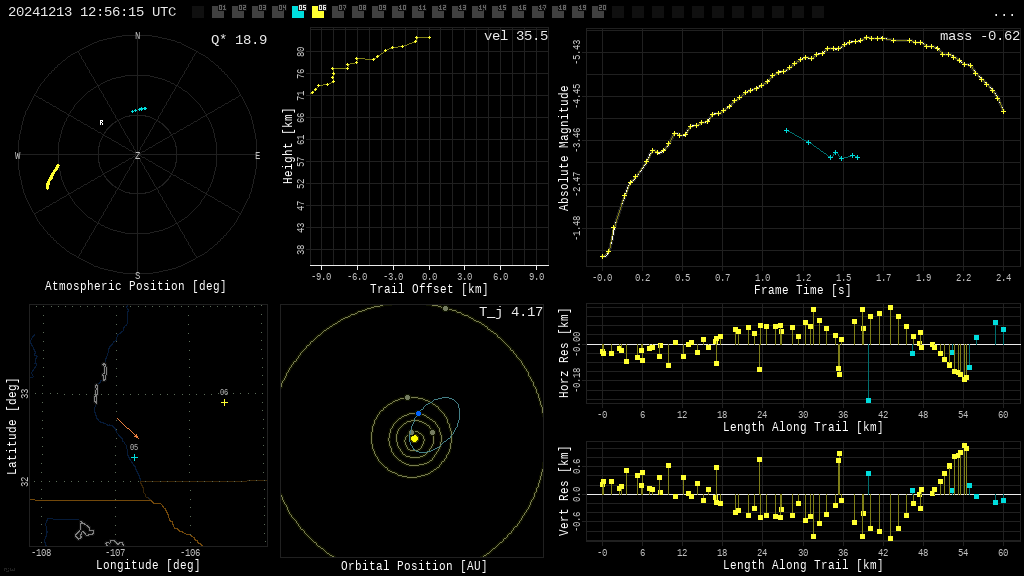Click the blue Earth dot in orbital plot
Image resolution: width=1024 pixels, height=576 pixels.
[418, 413]
